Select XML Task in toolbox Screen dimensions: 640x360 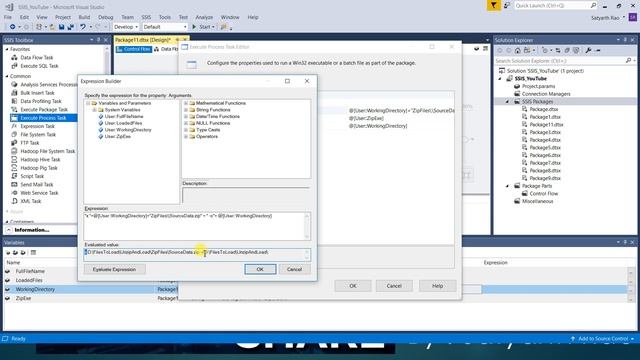click(31, 201)
